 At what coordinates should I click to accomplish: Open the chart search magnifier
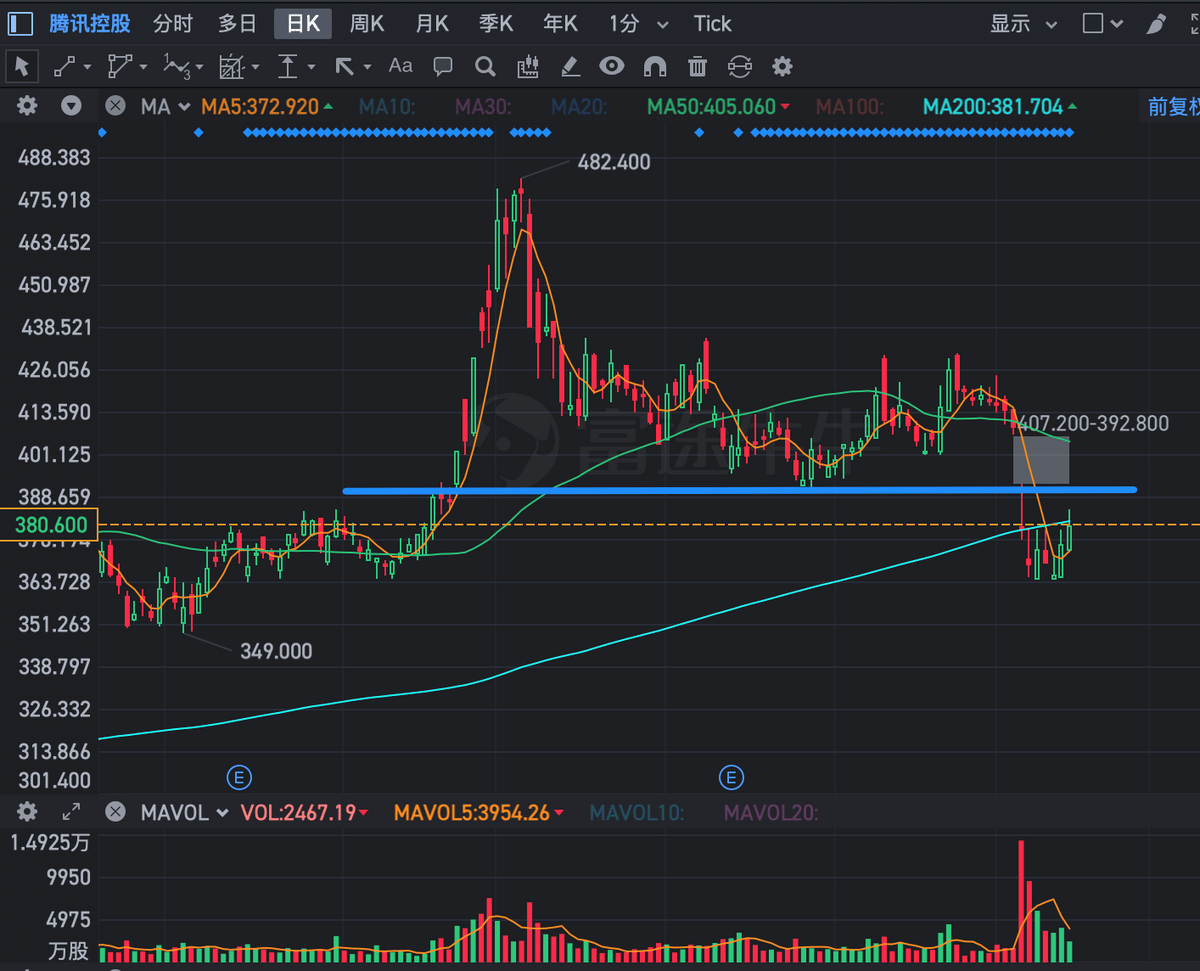pos(485,66)
